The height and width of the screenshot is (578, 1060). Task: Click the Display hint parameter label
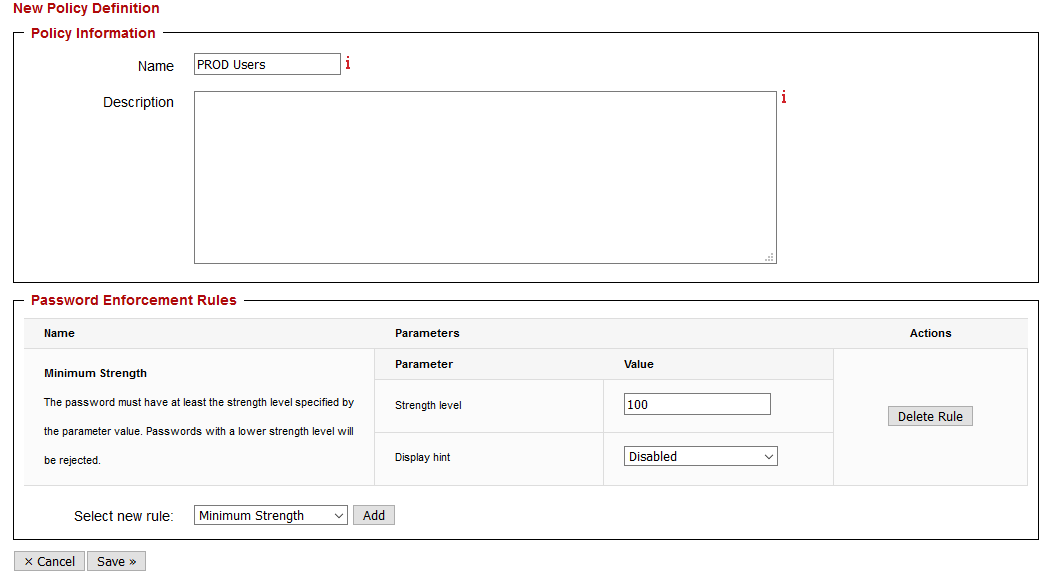423,458
